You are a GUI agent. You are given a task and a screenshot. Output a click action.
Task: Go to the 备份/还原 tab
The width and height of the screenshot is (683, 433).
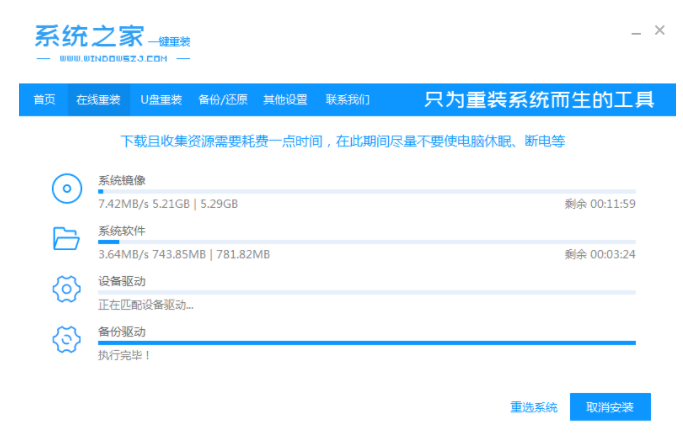coord(223,100)
